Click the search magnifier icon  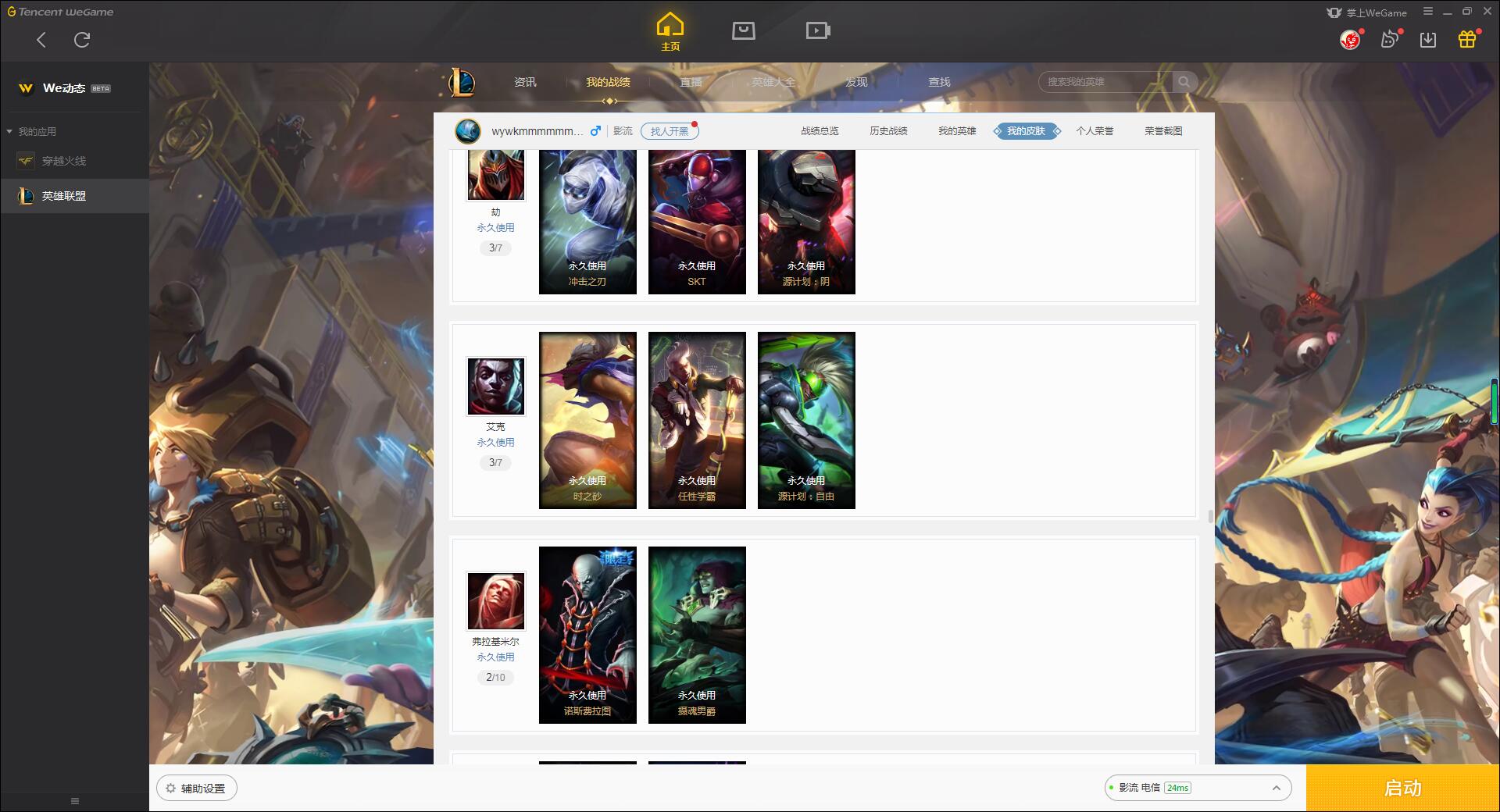click(x=1184, y=82)
